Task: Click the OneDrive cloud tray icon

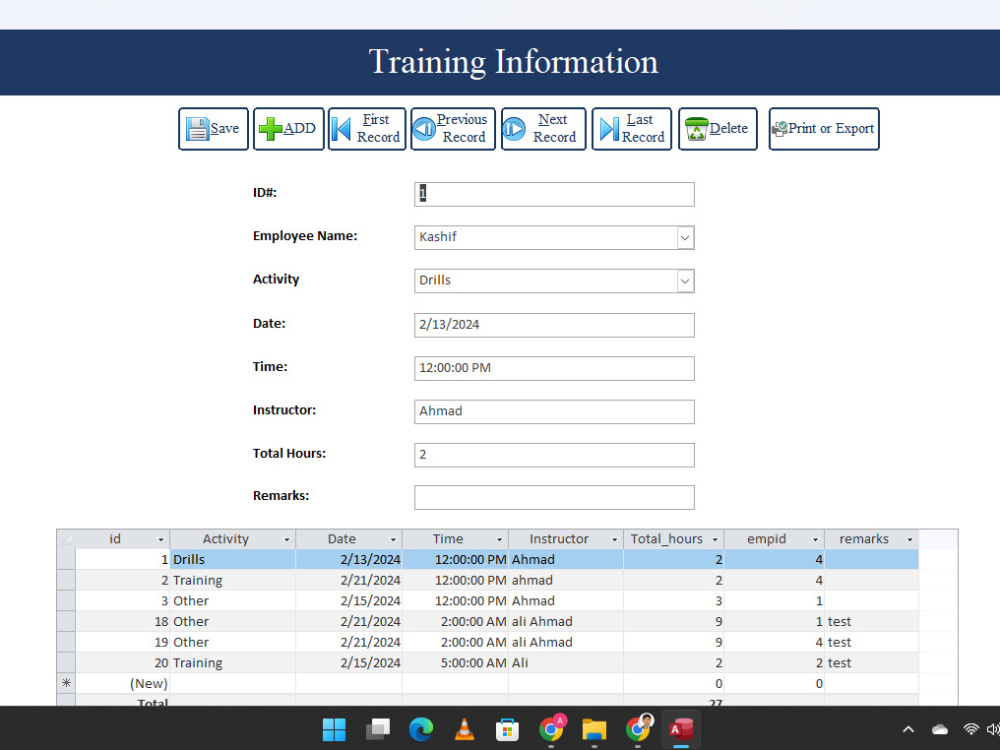Action: pos(940,730)
